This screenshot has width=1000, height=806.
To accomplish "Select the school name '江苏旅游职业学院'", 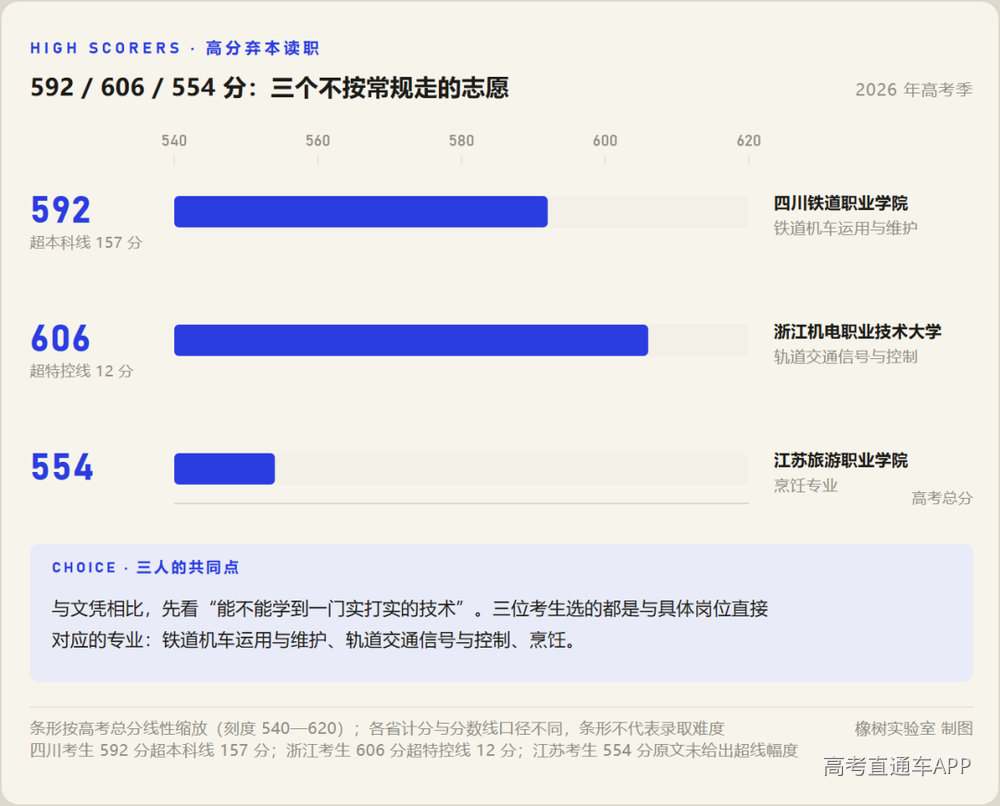I will point(841,460).
